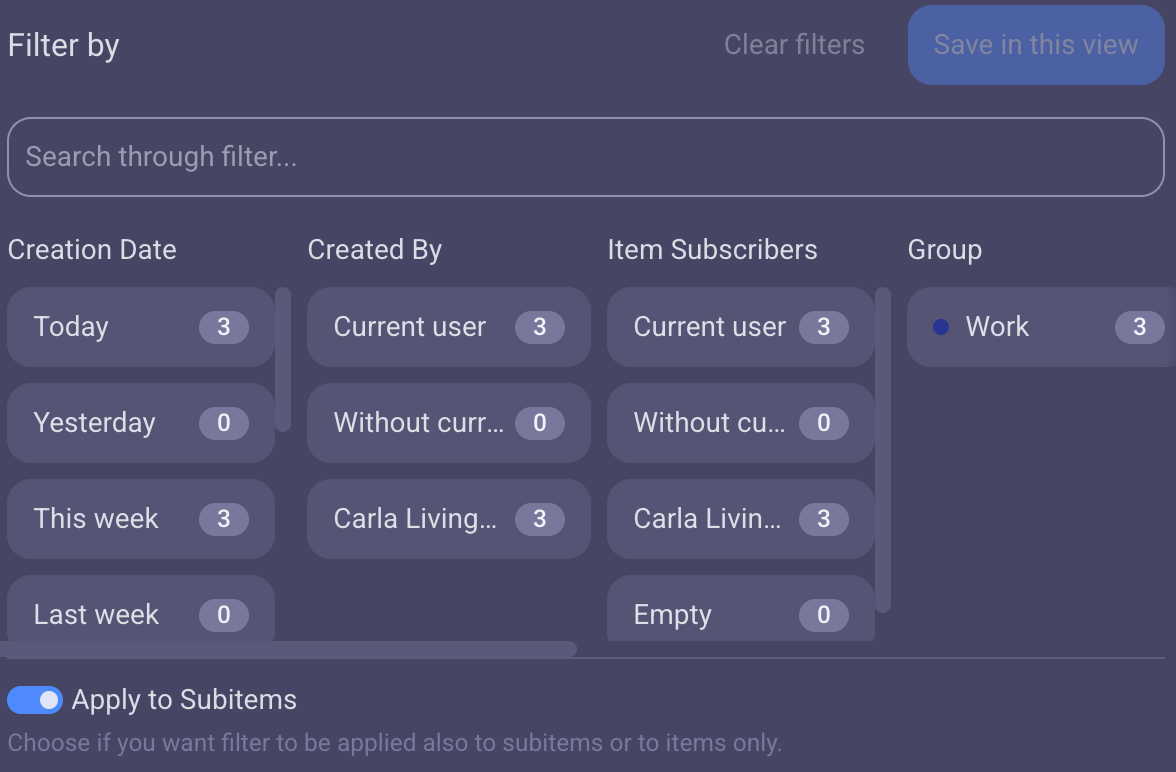Click the count badge on "Today"
Screen dimensions: 1176x772
[225, 326]
